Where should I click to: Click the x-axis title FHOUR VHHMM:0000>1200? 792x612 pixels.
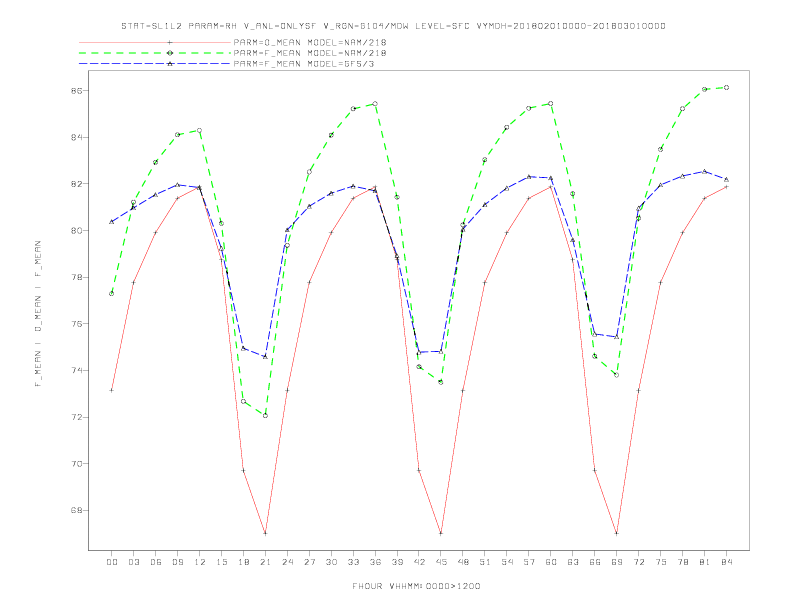click(416, 586)
